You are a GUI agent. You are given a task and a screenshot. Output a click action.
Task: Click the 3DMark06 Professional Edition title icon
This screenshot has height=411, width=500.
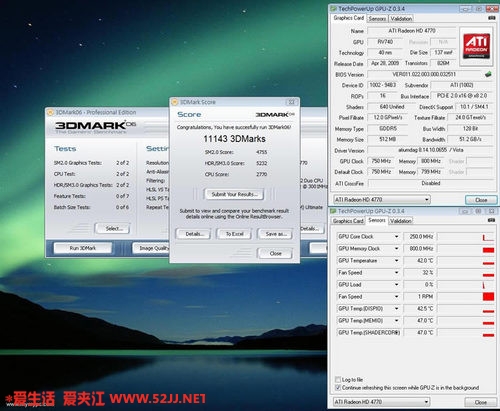click(x=50, y=112)
